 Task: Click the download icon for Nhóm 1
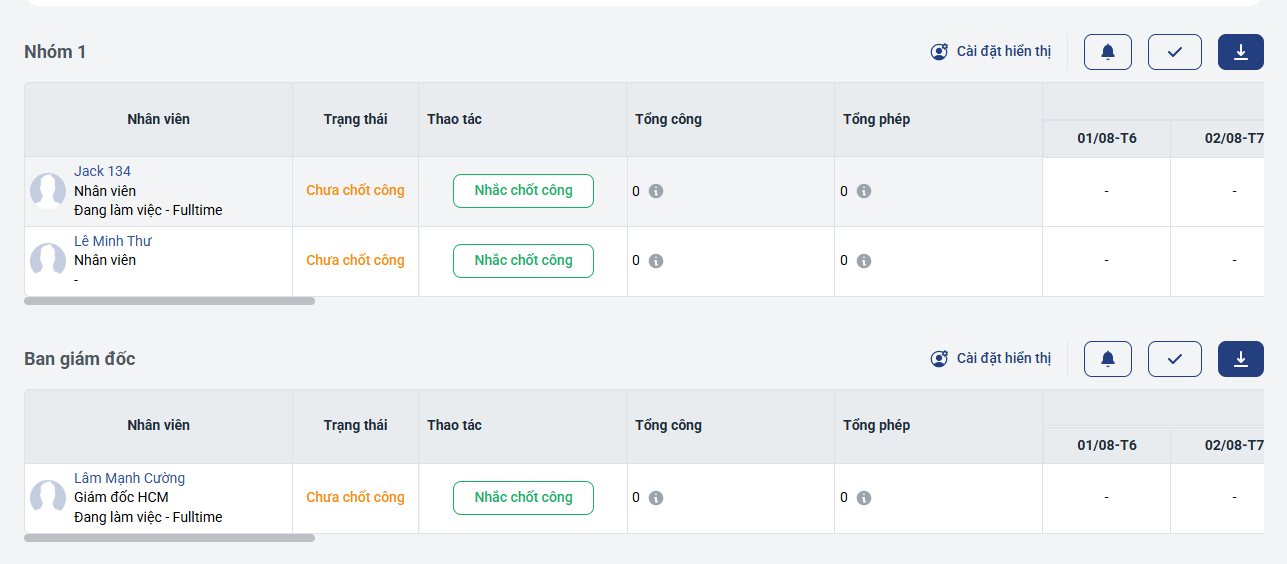(1240, 52)
